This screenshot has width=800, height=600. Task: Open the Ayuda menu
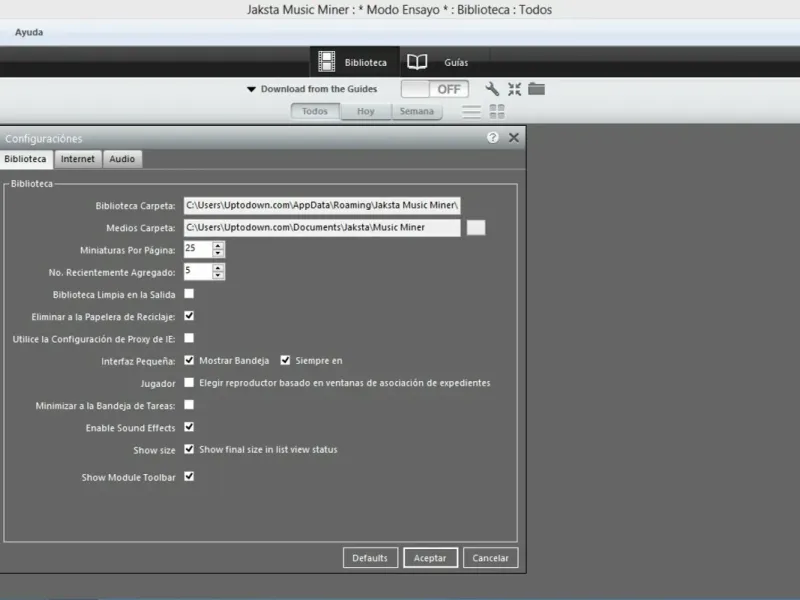point(29,32)
